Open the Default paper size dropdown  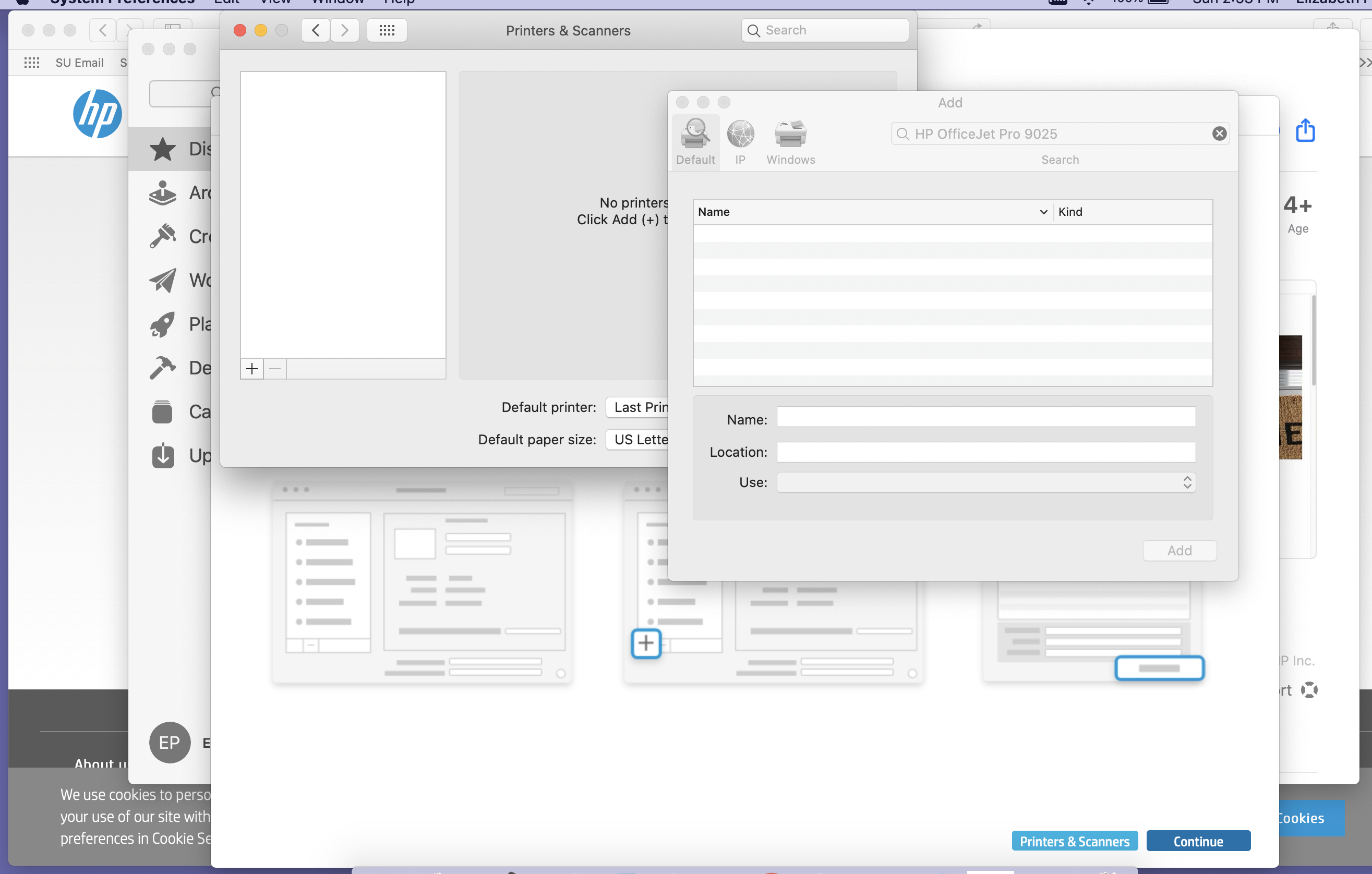(x=638, y=440)
